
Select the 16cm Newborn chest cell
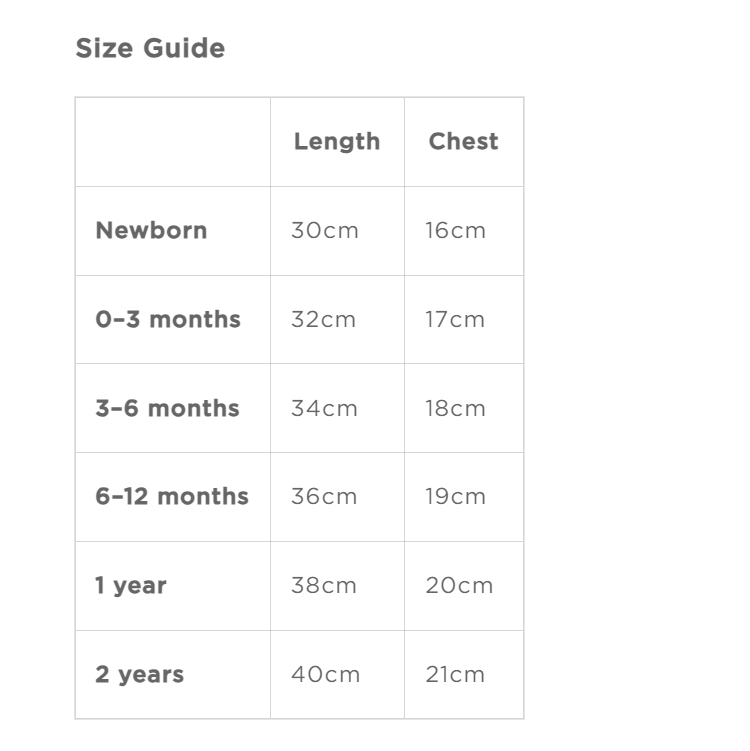click(x=455, y=230)
